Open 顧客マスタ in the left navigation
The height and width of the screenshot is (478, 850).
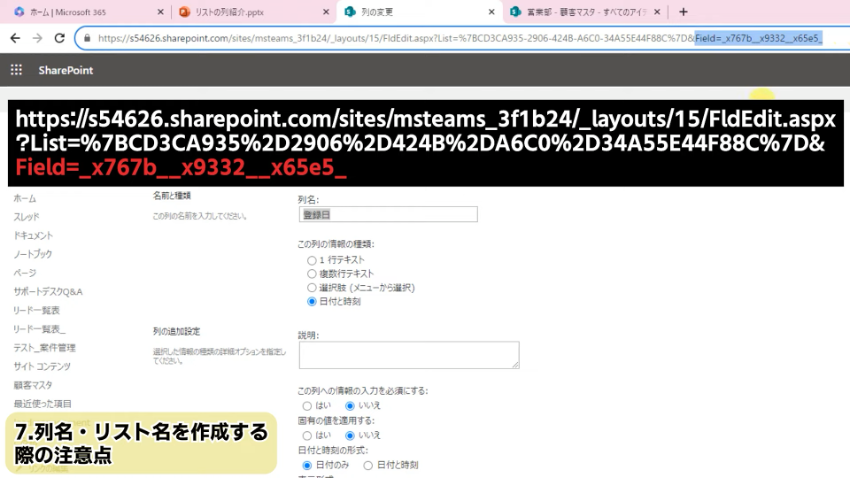tap(33, 385)
